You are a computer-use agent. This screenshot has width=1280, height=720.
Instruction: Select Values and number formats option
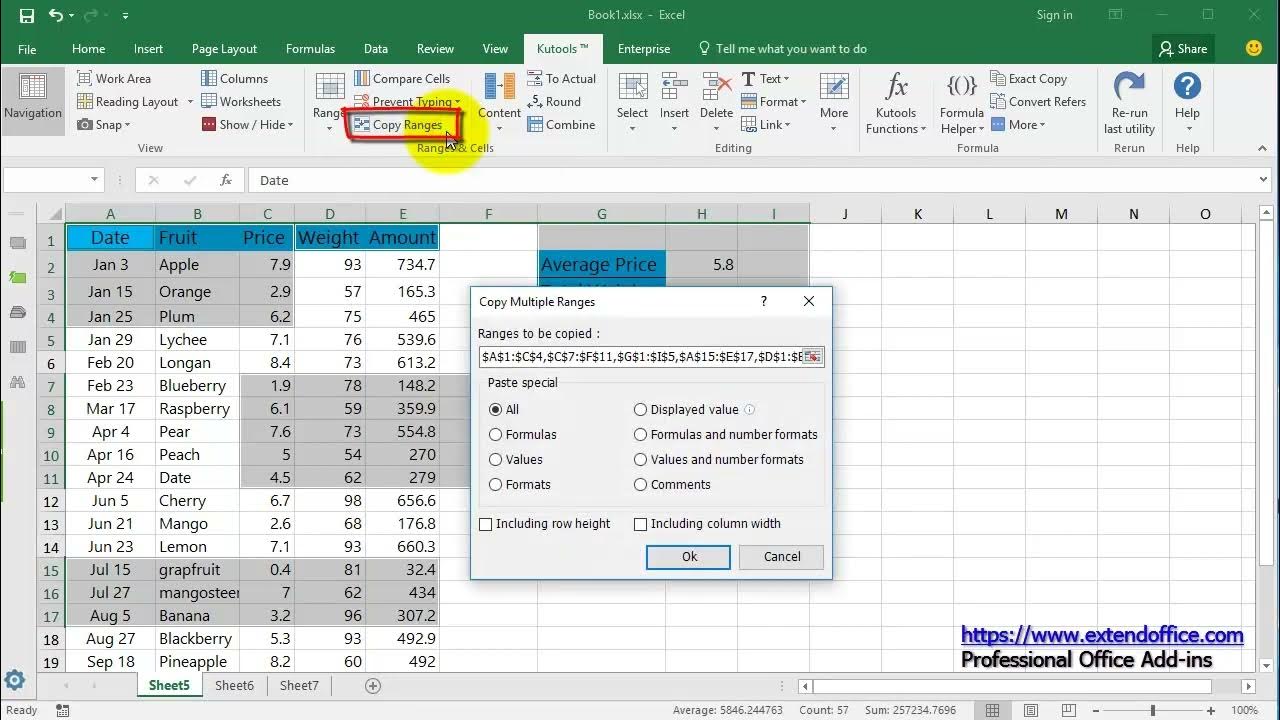pos(719,459)
